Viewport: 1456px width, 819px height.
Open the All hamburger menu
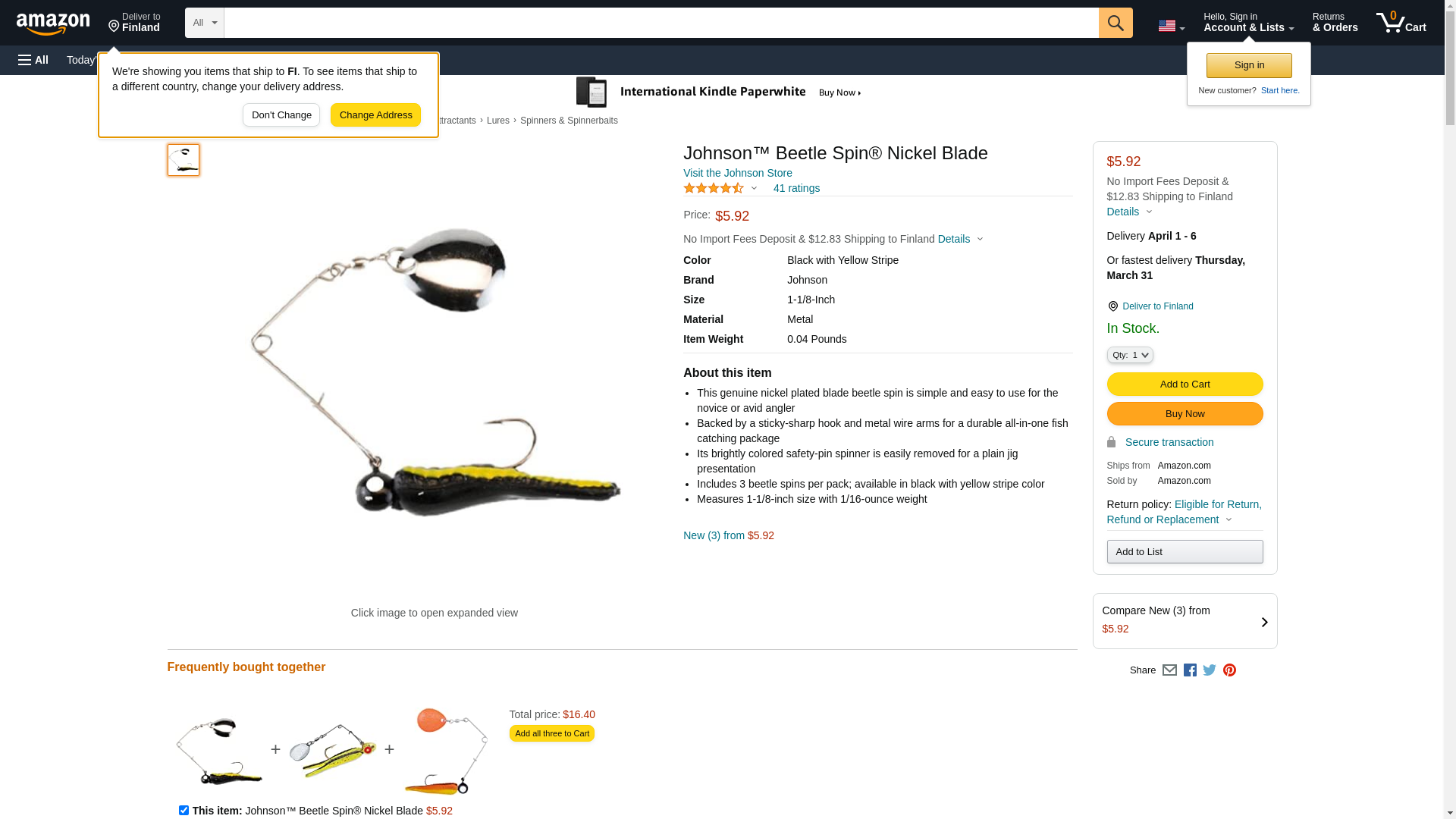33,60
